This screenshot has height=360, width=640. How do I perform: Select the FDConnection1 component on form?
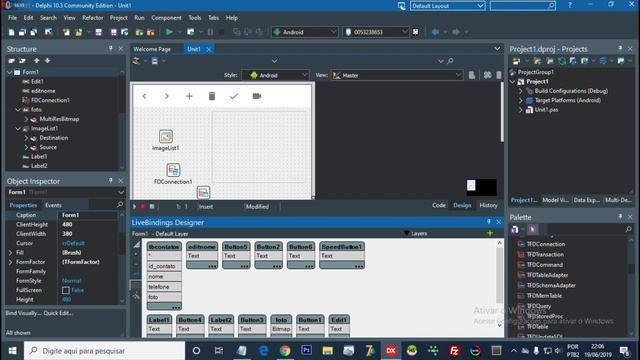173,170
